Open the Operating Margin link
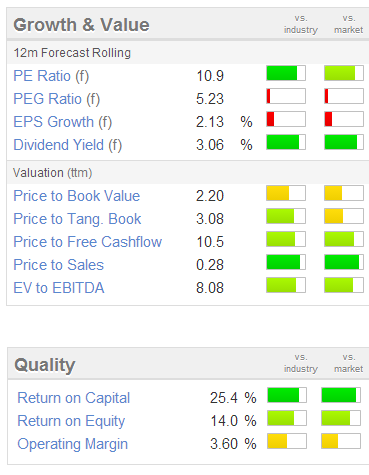 tap(73, 444)
